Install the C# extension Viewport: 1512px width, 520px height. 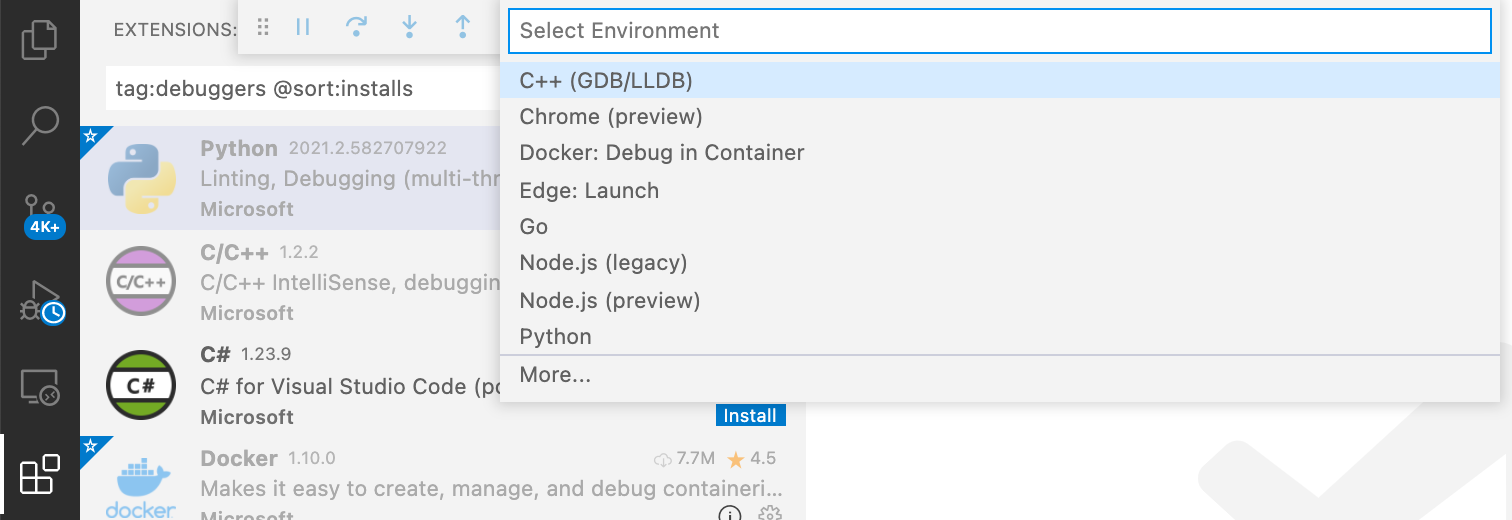coord(750,415)
